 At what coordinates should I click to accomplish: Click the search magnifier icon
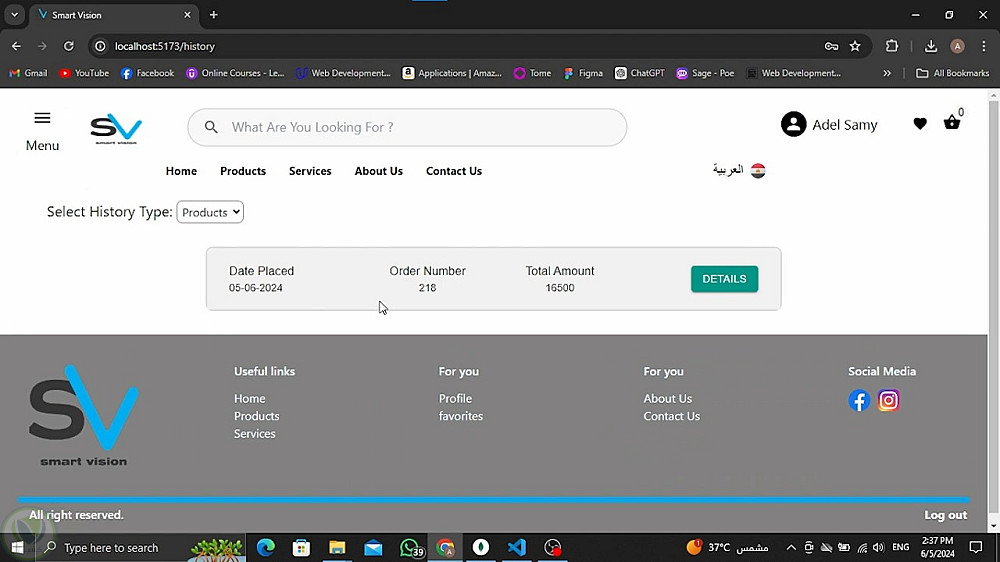[211, 127]
